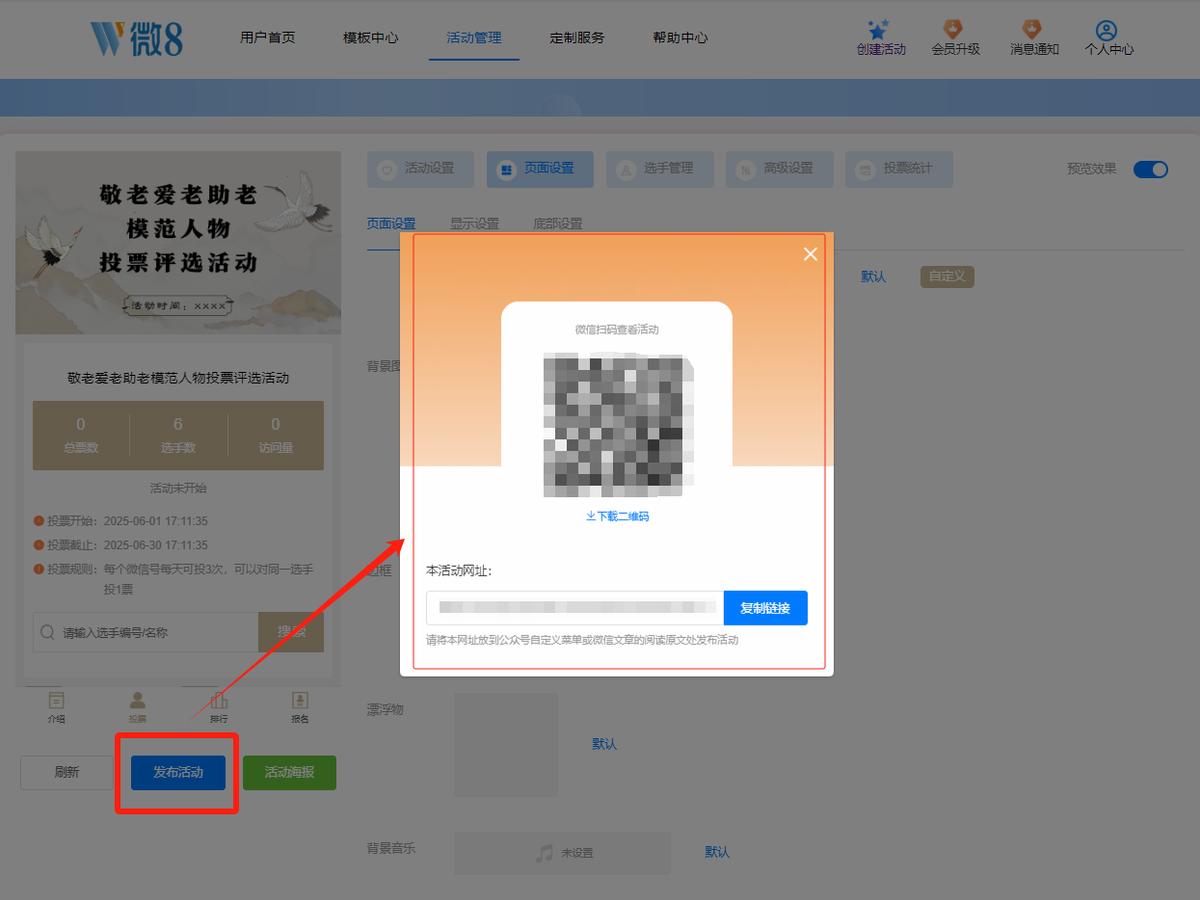
Task: Go to 用户首页
Action: [267, 38]
